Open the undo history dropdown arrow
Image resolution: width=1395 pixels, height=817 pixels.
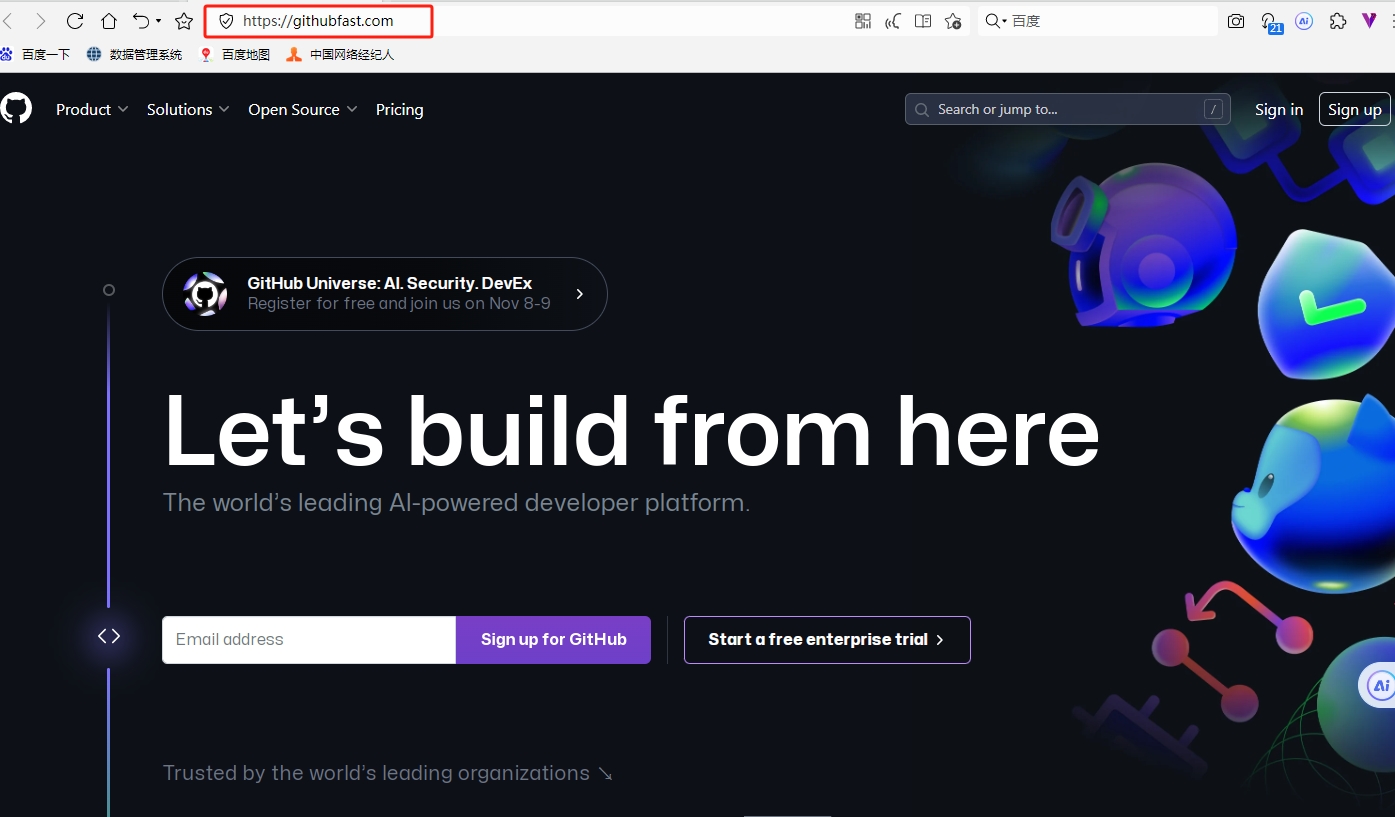click(x=159, y=22)
